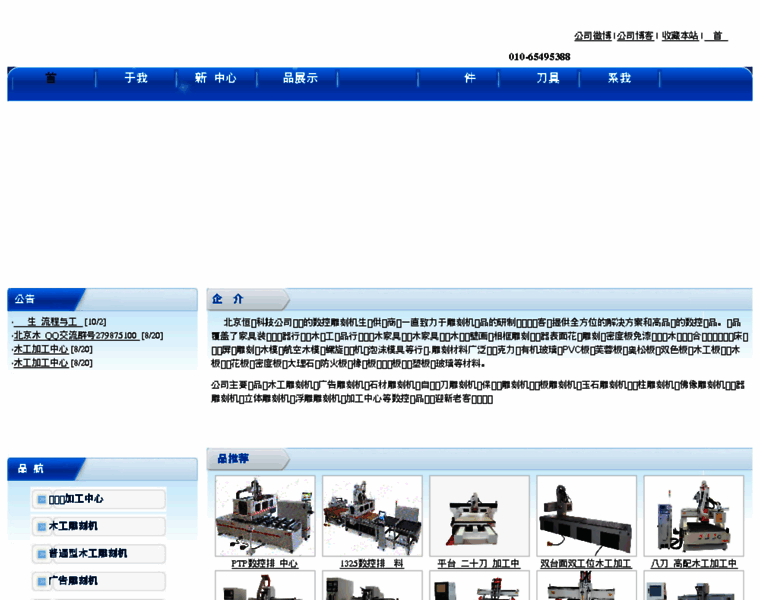Click the square icon beside 木工雕刻机
Screen dimensions: 760x600
coord(42,527)
